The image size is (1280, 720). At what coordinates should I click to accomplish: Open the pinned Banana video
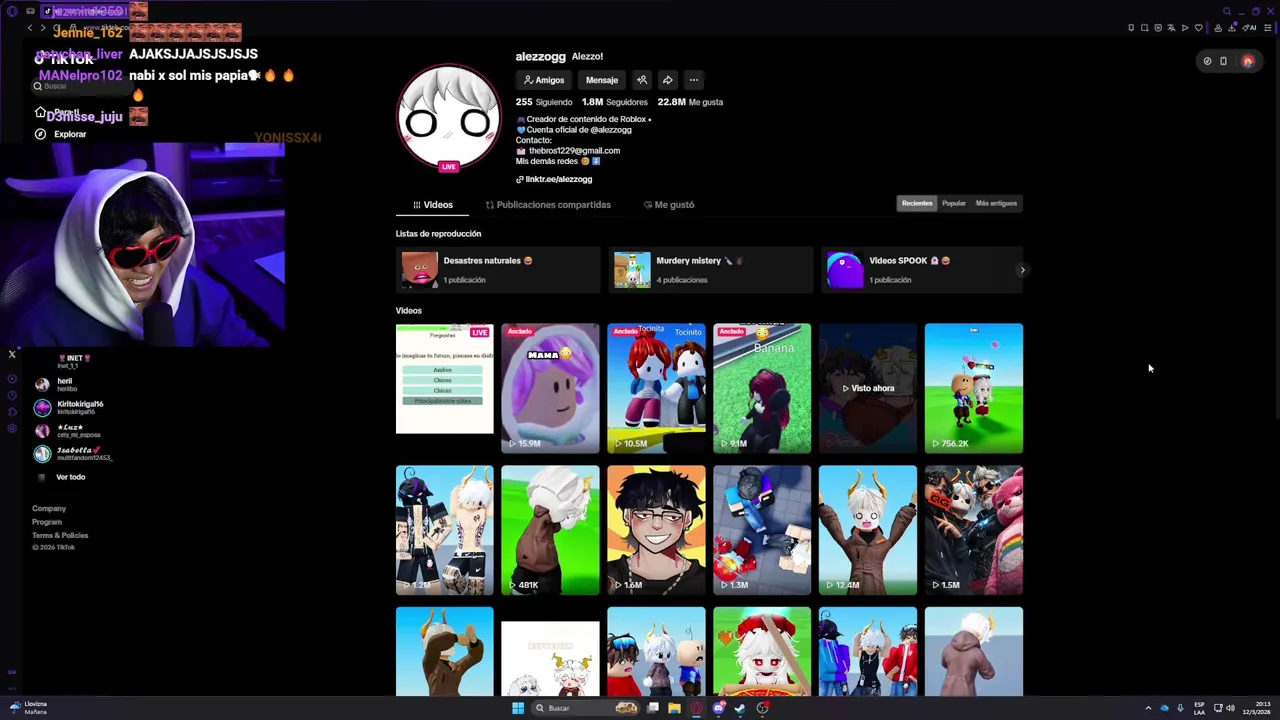pos(762,388)
